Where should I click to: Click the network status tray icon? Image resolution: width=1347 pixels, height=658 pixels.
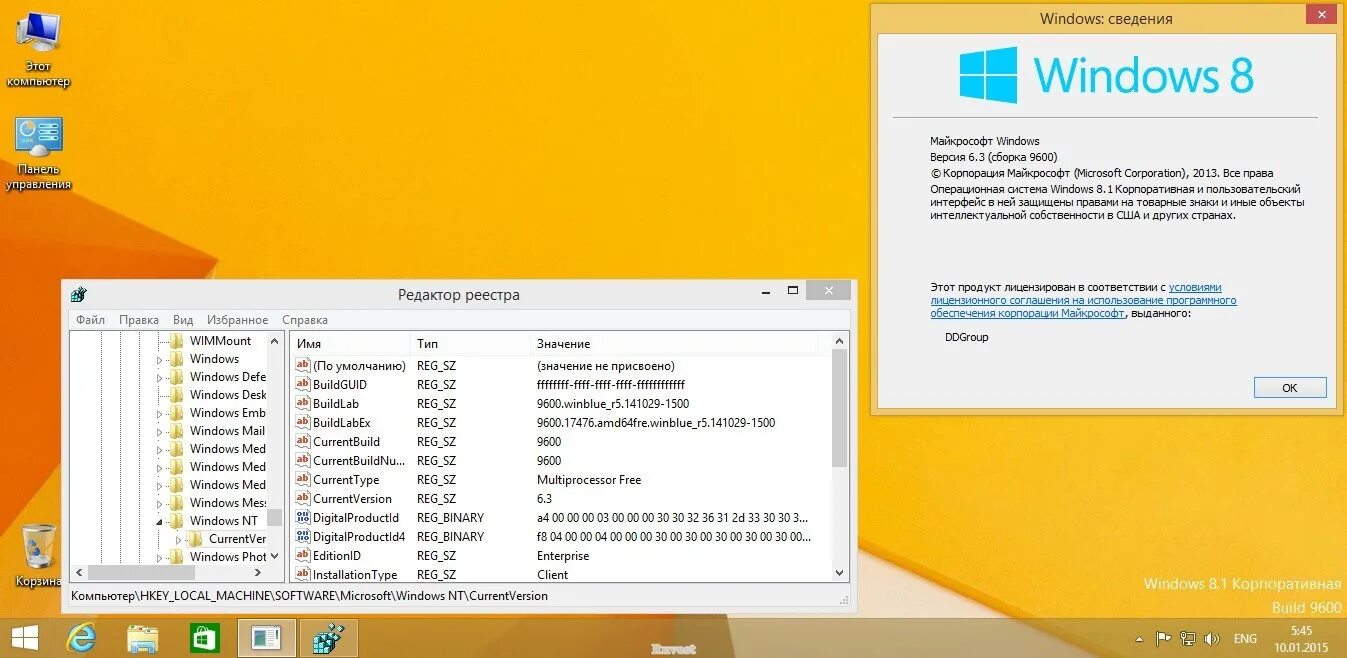pos(1187,638)
